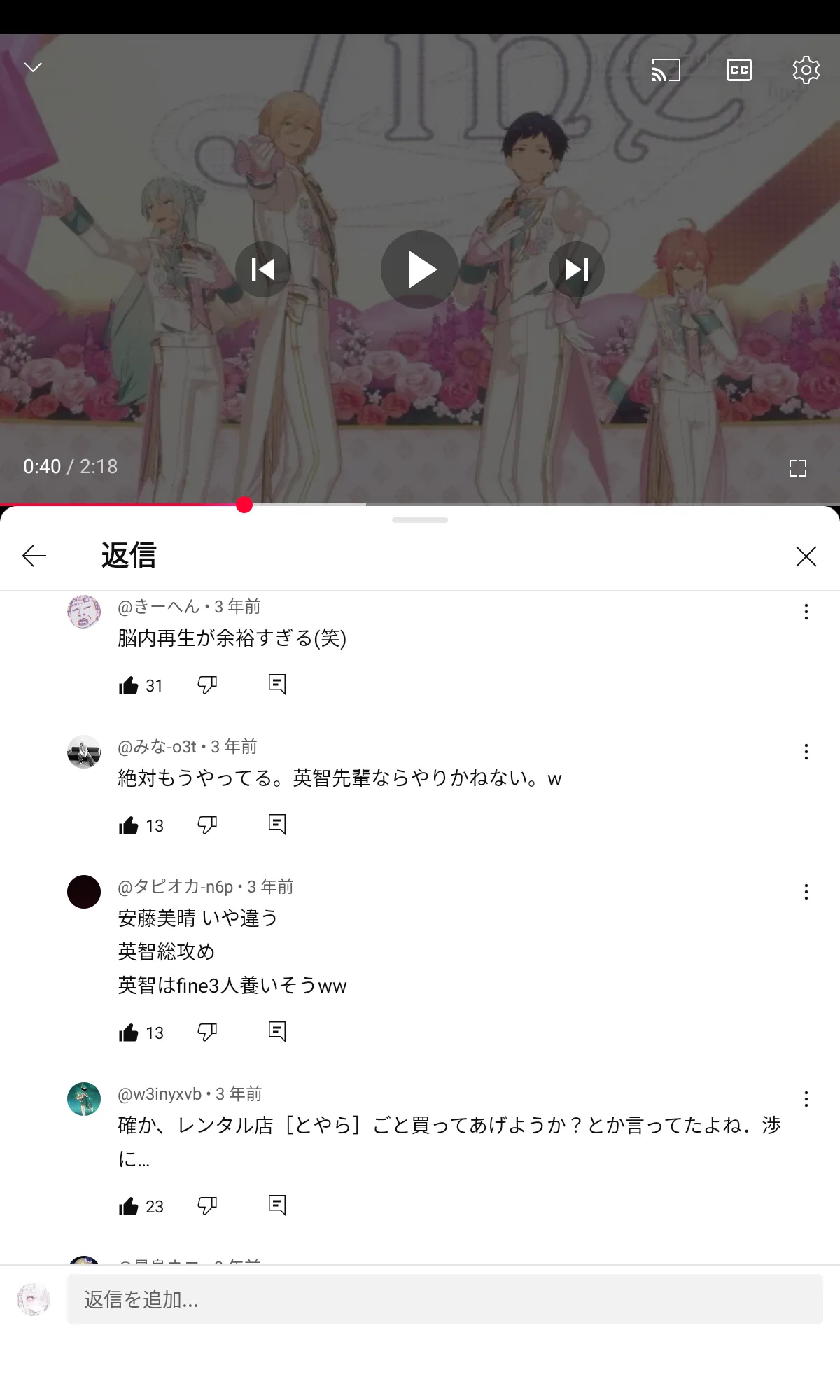Toggle closed captions CC button
The height and width of the screenshot is (1400, 840).
click(x=739, y=70)
